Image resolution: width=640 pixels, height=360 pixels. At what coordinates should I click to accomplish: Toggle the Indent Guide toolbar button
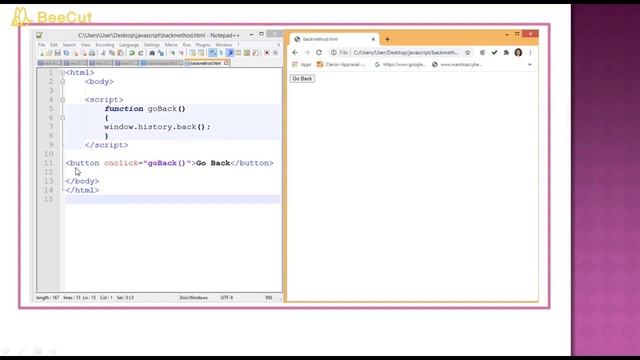coord(230,53)
